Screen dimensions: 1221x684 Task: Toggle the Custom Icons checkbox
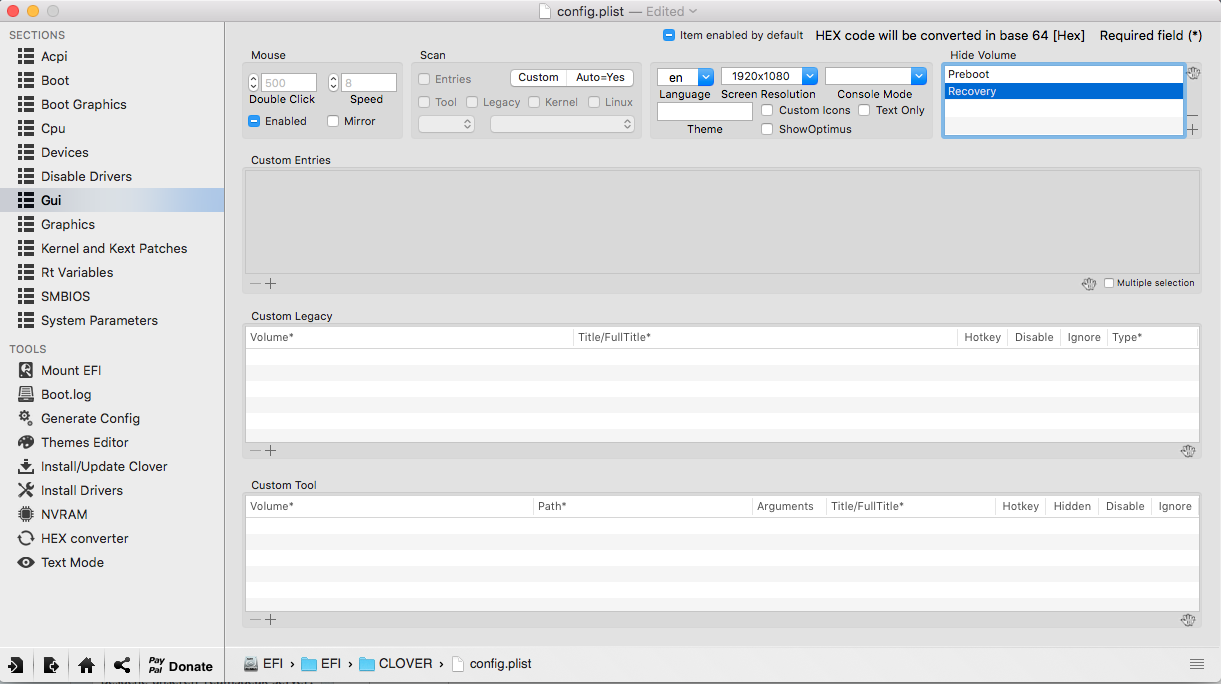(767, 110)
